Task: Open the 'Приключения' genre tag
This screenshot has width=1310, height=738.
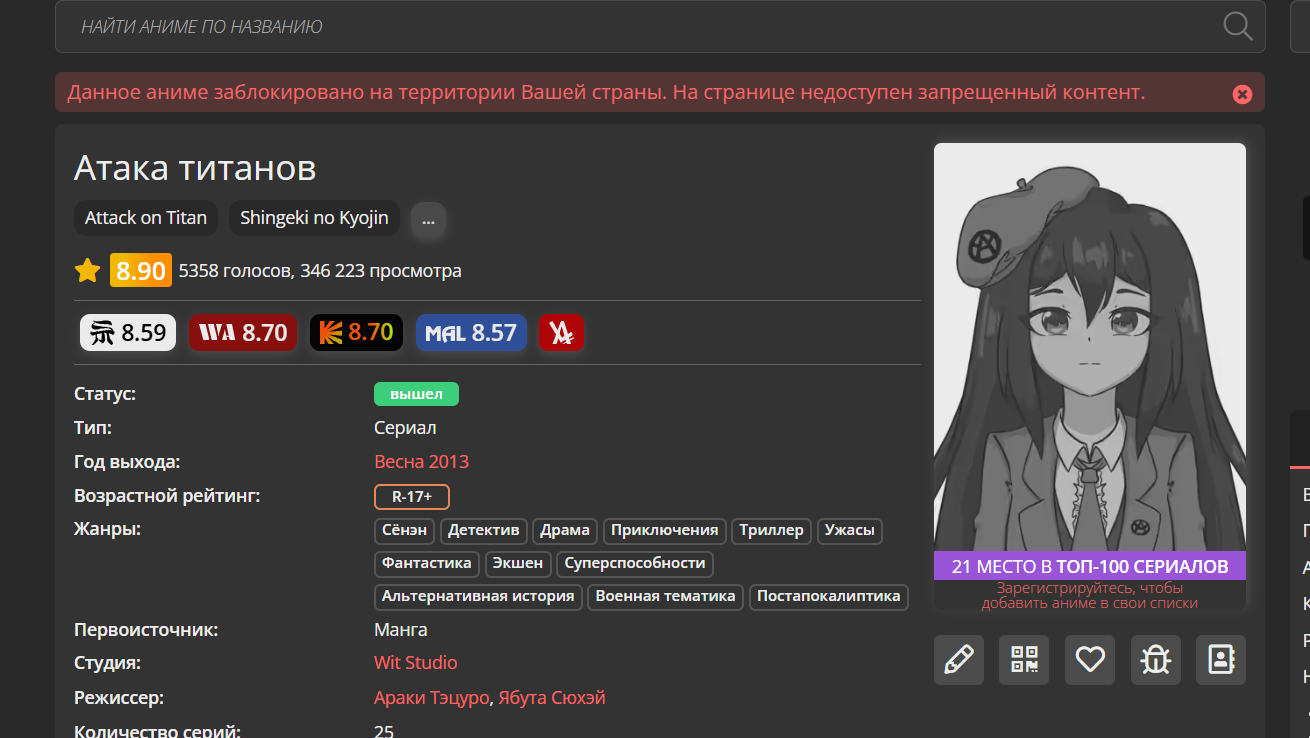Action: pos(665,531)
